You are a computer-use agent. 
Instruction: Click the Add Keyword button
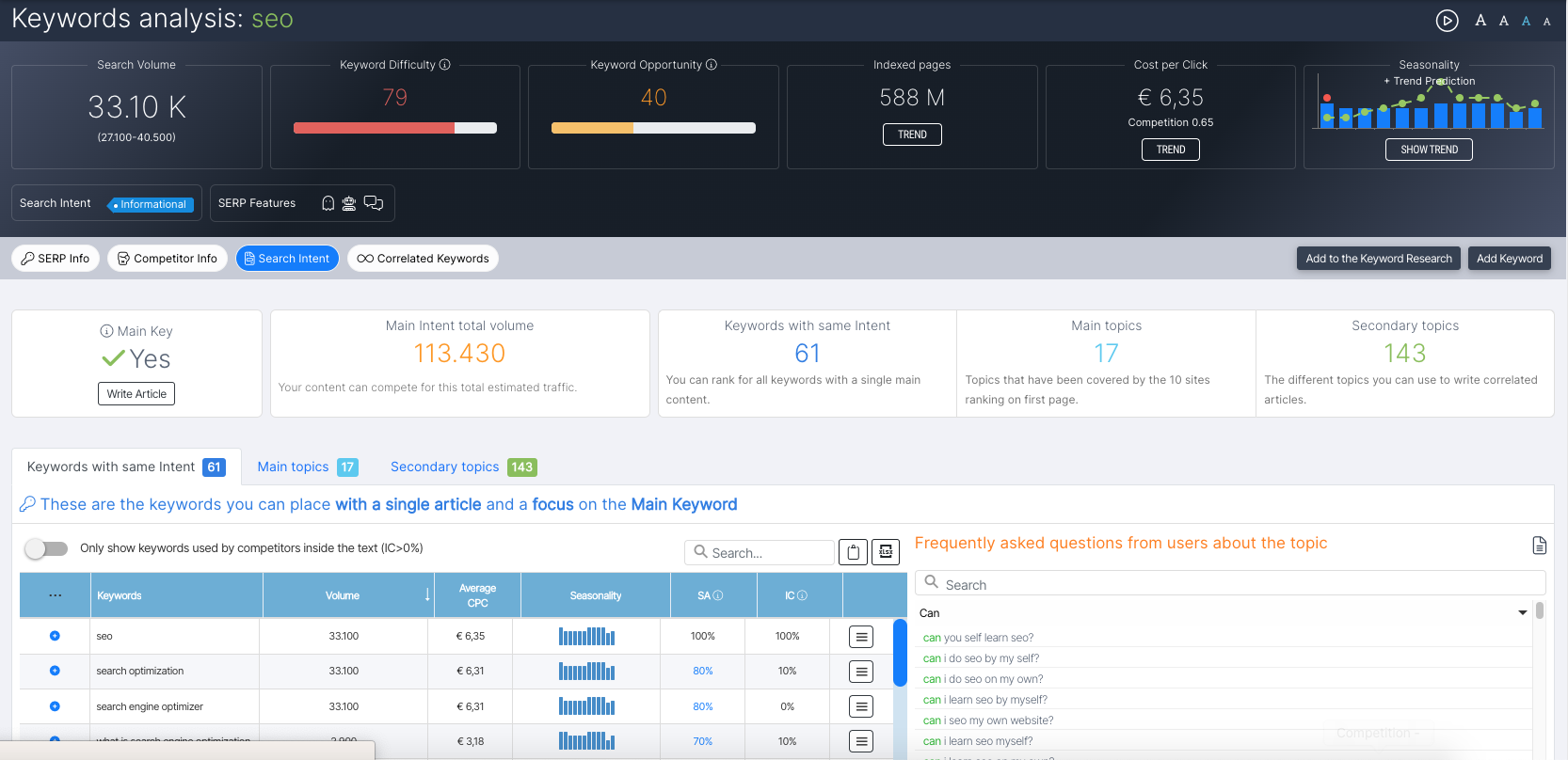pyautogui.click(x=1510, y=259)
